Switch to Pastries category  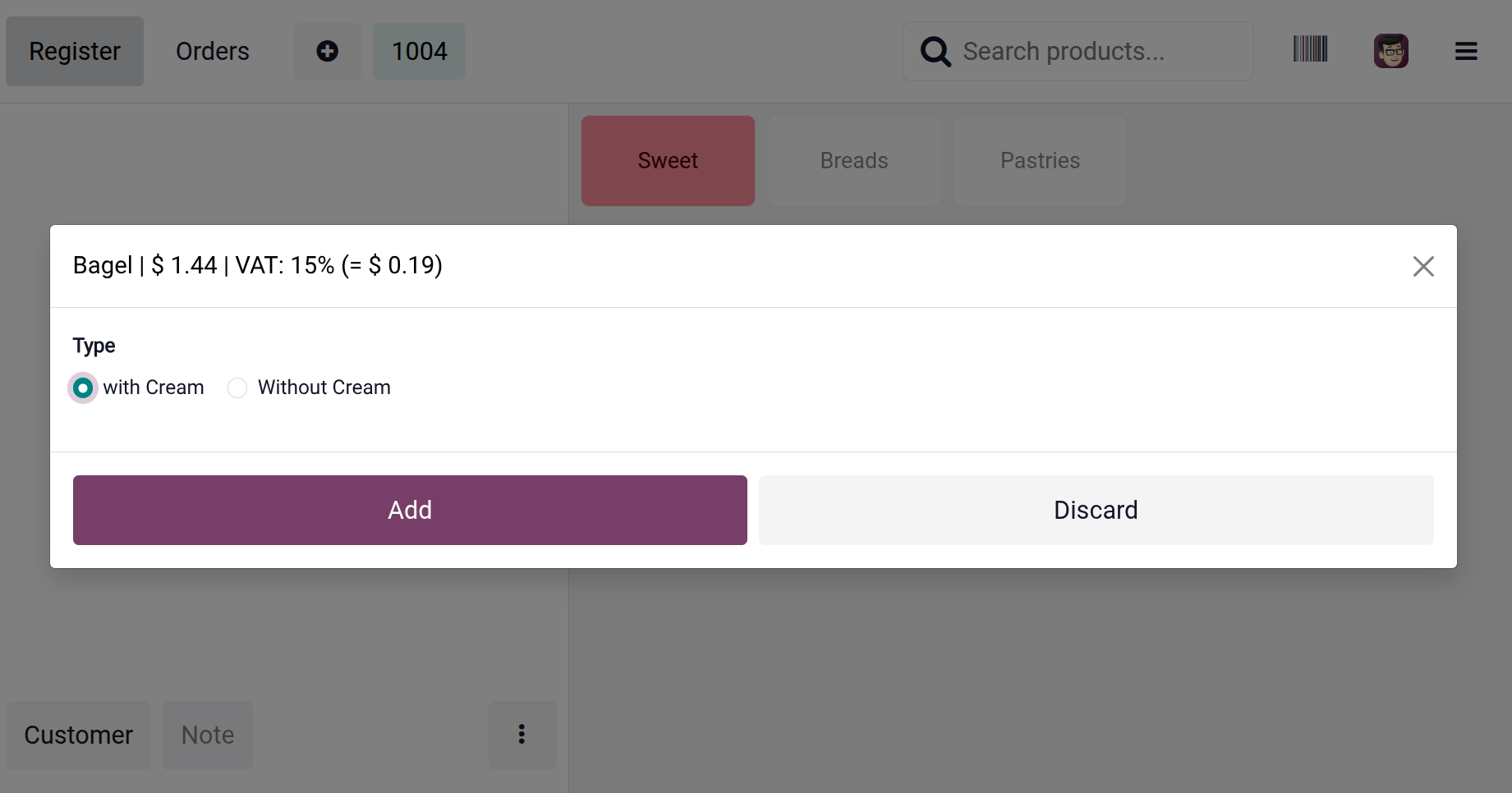1040,161
